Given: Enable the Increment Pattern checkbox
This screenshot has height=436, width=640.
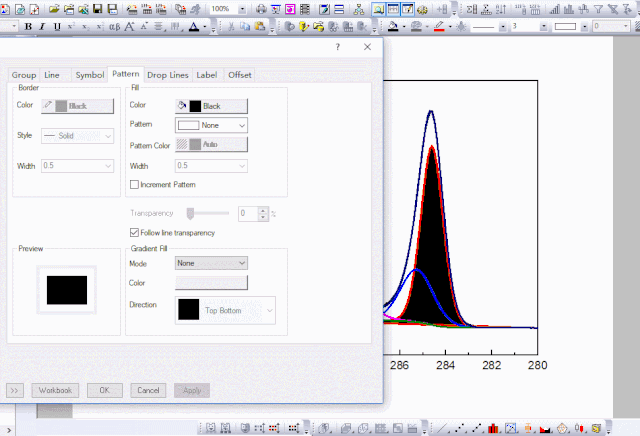Looking at the screenshot, I should click(135, 184).
